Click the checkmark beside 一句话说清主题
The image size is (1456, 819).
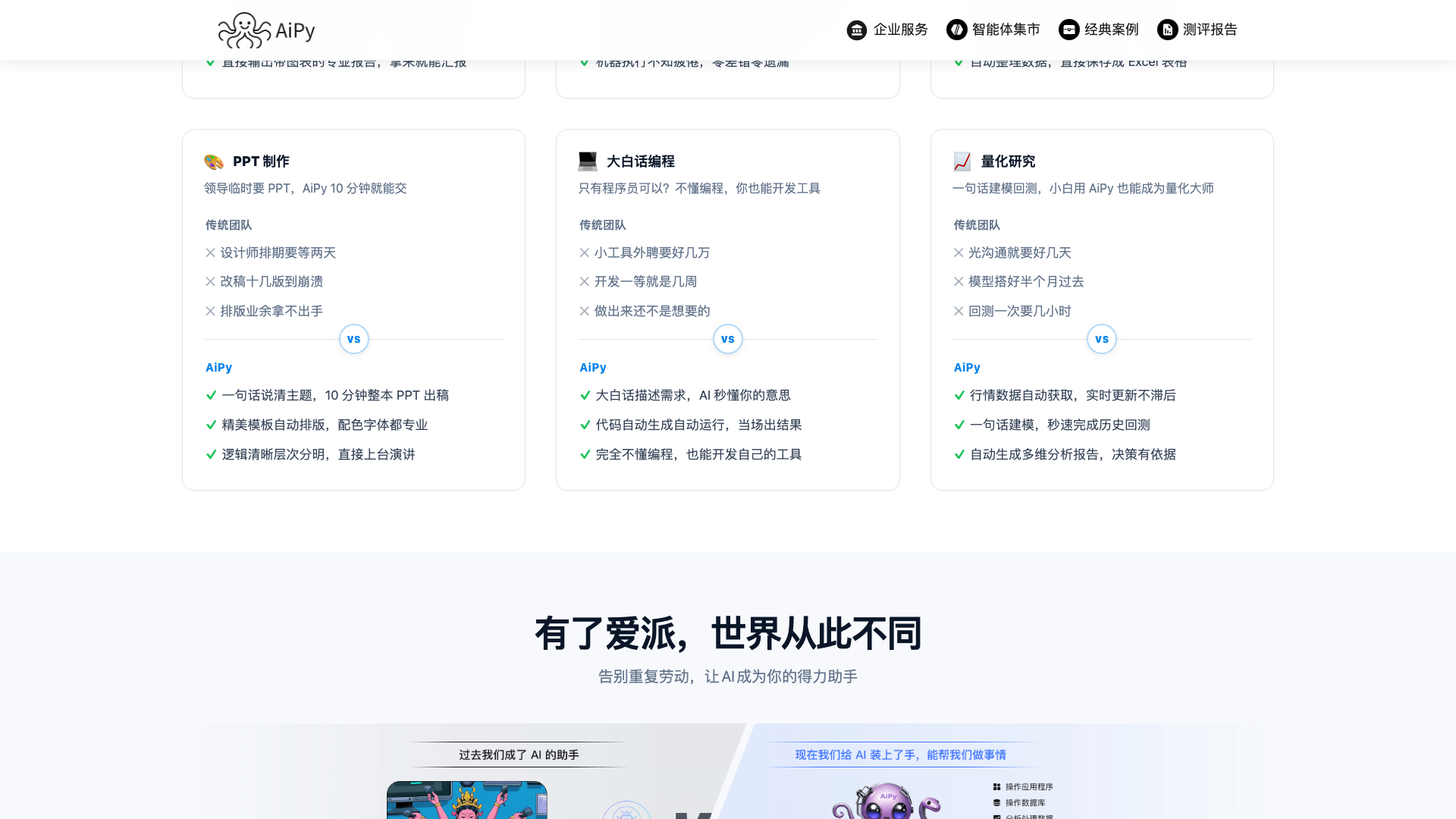(x=212, y=395)
